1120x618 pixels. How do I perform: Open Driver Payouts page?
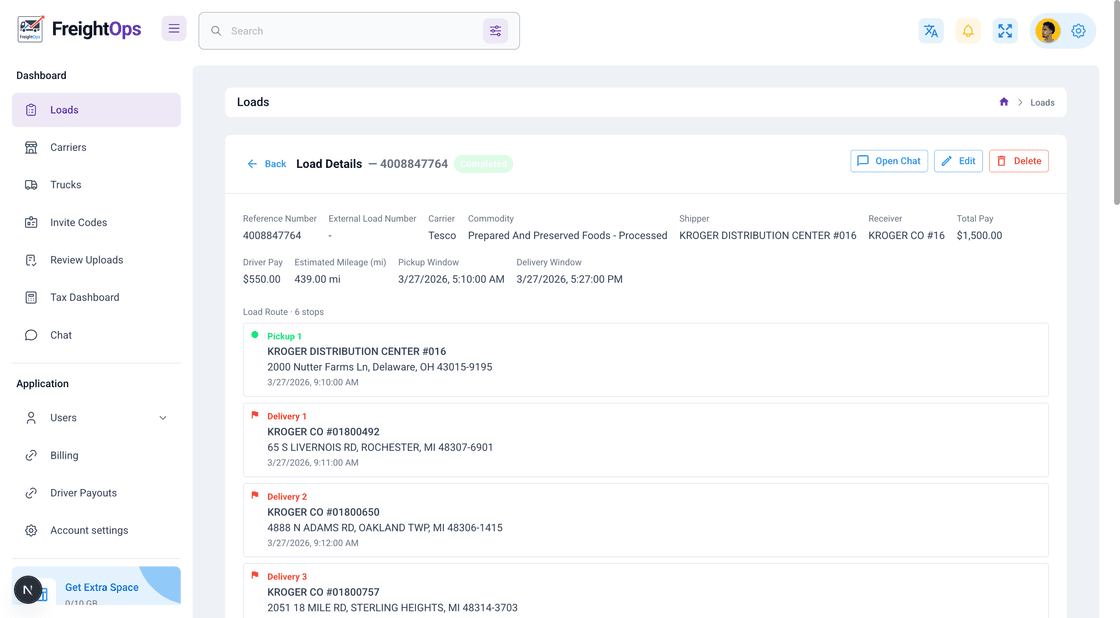point(96,493)
